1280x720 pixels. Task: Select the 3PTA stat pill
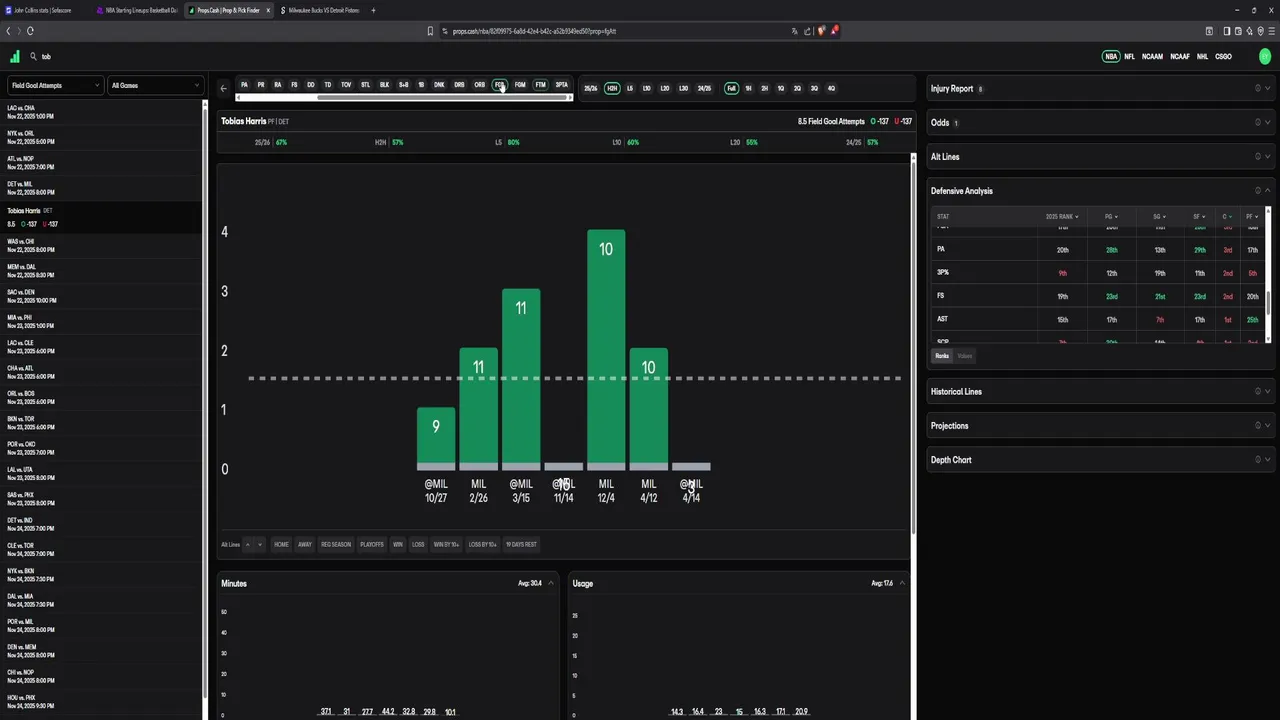(x=561, y=85)
